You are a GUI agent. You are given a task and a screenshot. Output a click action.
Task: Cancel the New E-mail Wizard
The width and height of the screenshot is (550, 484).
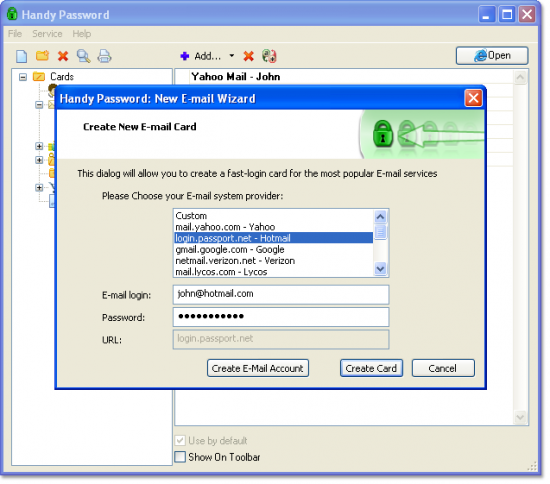(443, 368)
